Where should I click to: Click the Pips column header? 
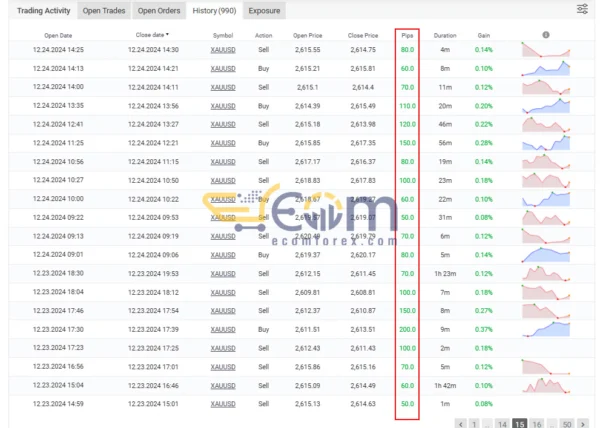(407, 36)
